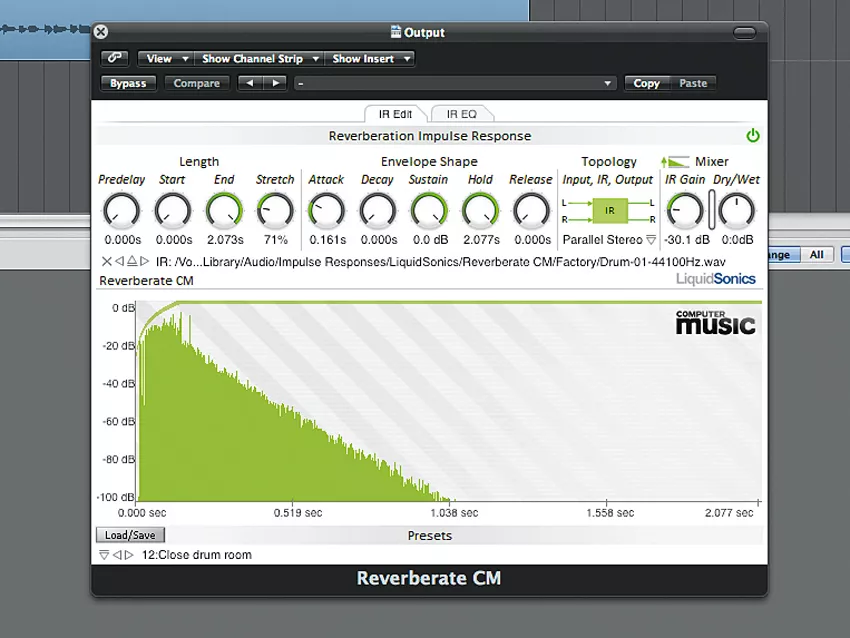
Task: Toggle the Compare button
Action: (196, 84)
